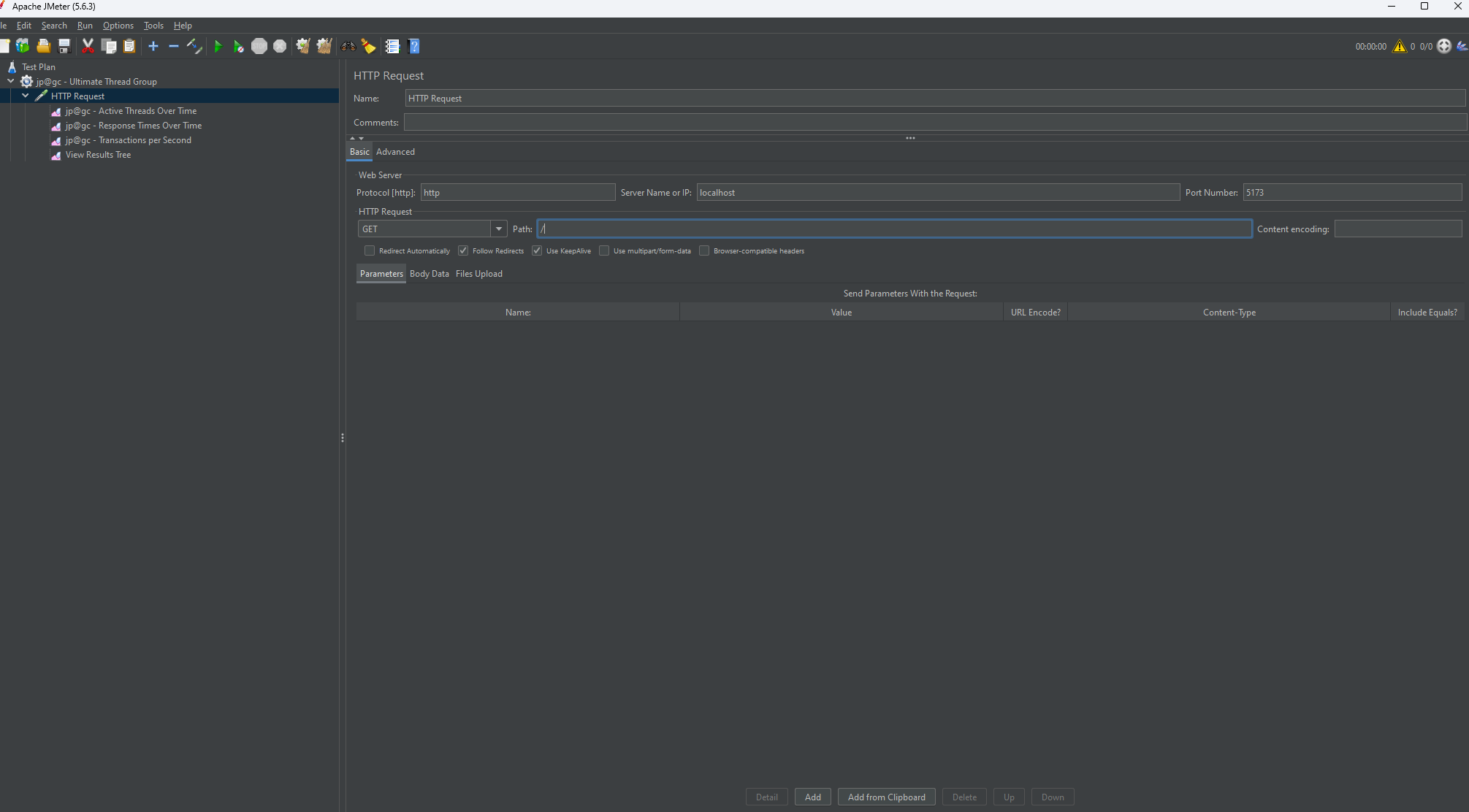Click the Port Number field showing 5173
Image resolution: width=1469 pixels, height=812 pixels.
pyautogui.click(x=1352, y=192)
